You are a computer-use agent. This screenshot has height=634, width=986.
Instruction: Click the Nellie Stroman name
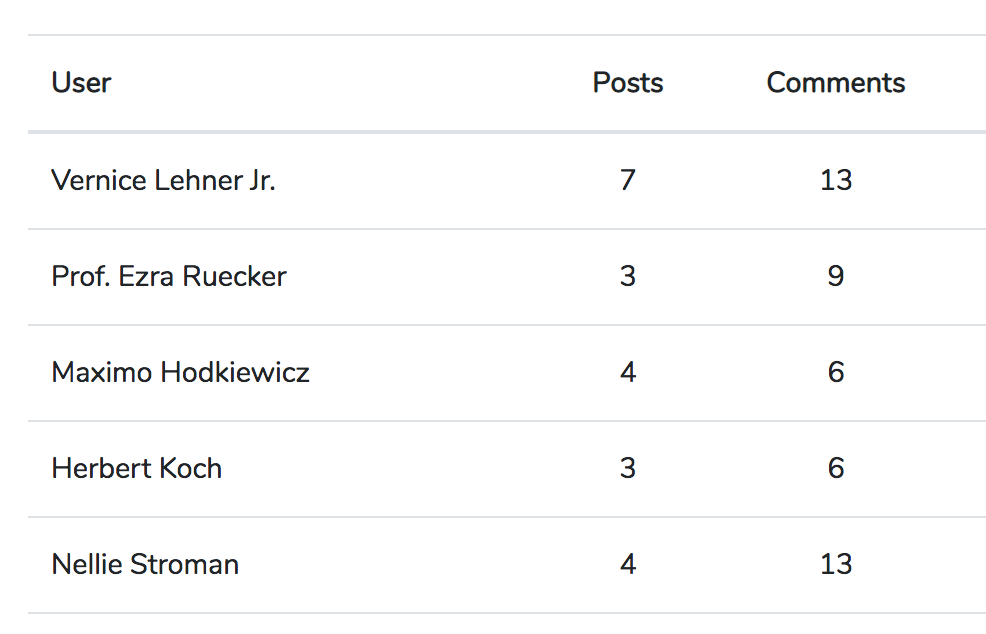[x=145, y=564]
